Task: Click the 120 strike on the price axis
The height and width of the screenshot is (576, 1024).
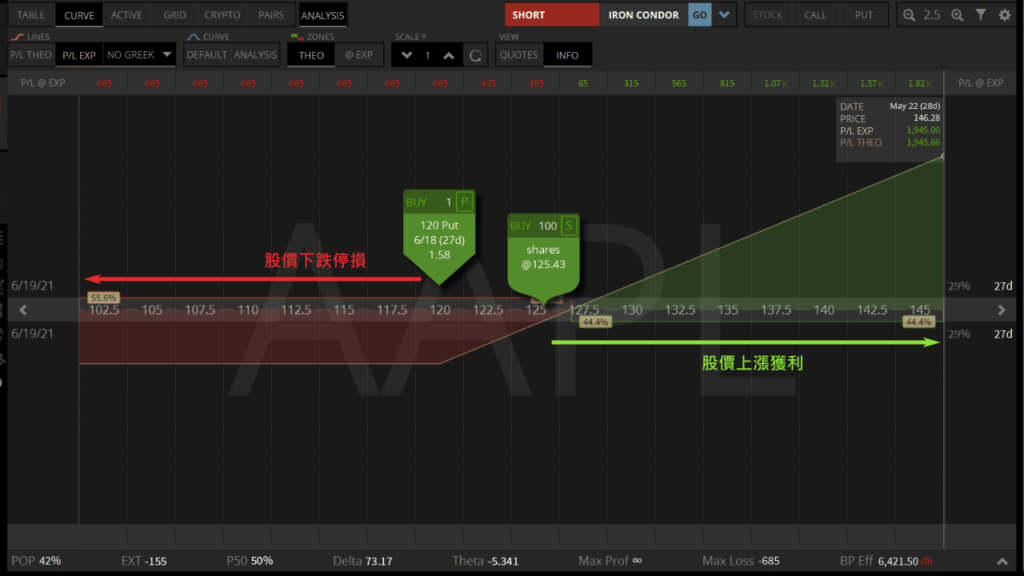Action: [440, 310]
